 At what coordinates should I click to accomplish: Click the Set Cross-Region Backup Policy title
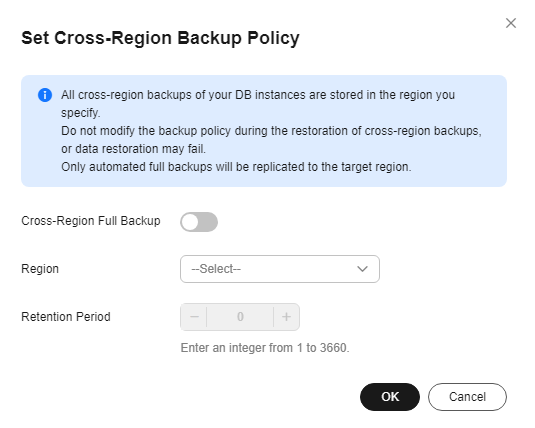point(160,38)
